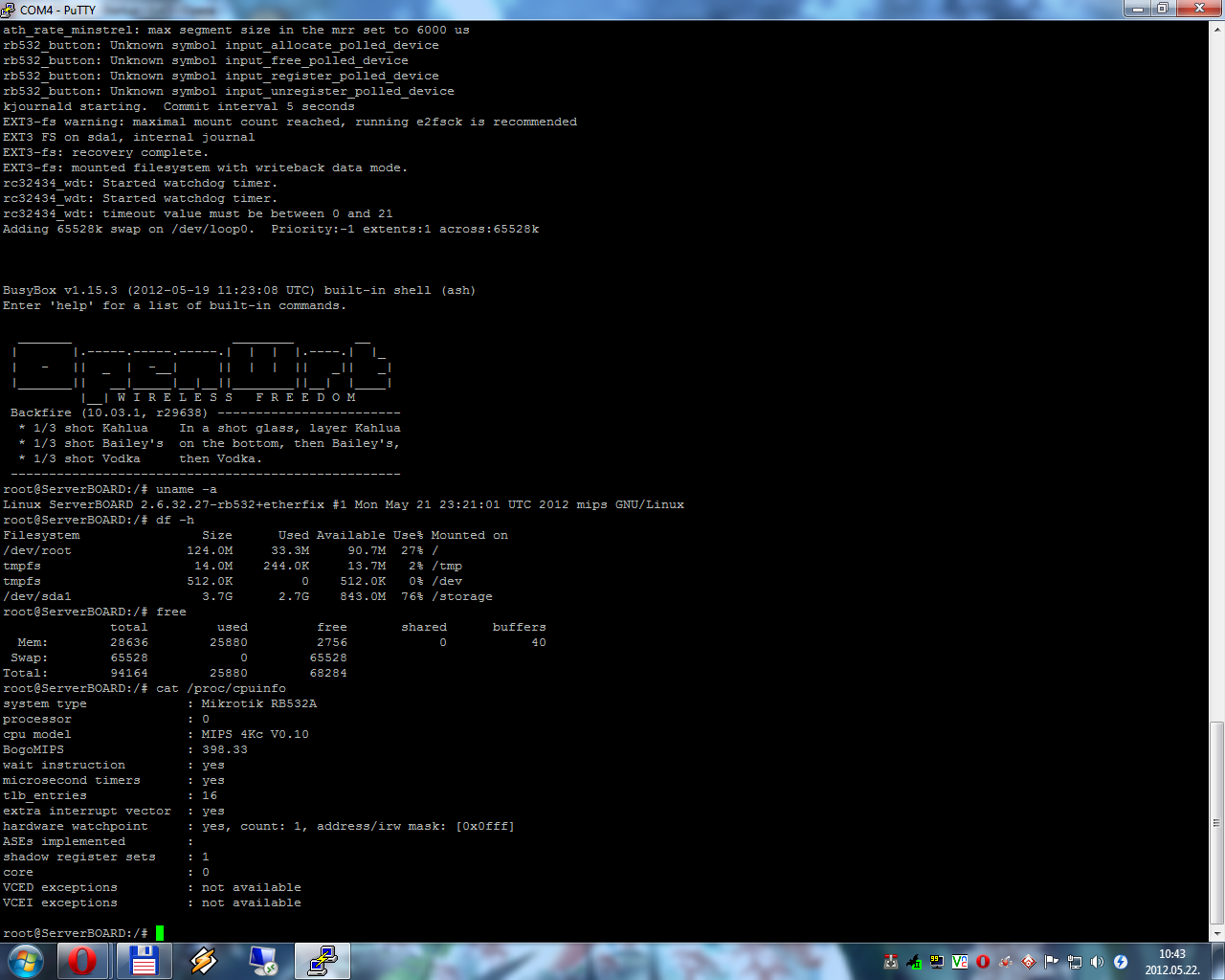Open the network connection tray icon
This screenshot has height=980, width=1225.
[1075, 962]
